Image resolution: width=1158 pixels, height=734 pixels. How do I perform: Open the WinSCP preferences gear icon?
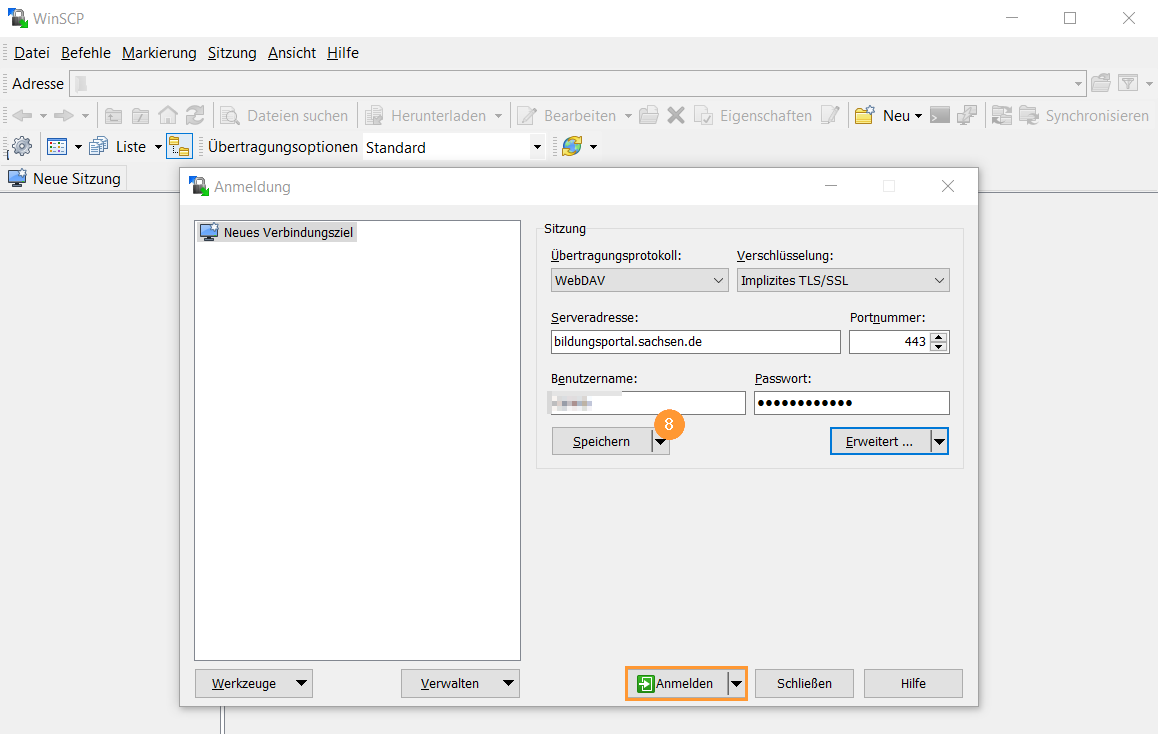coord(20,146)
